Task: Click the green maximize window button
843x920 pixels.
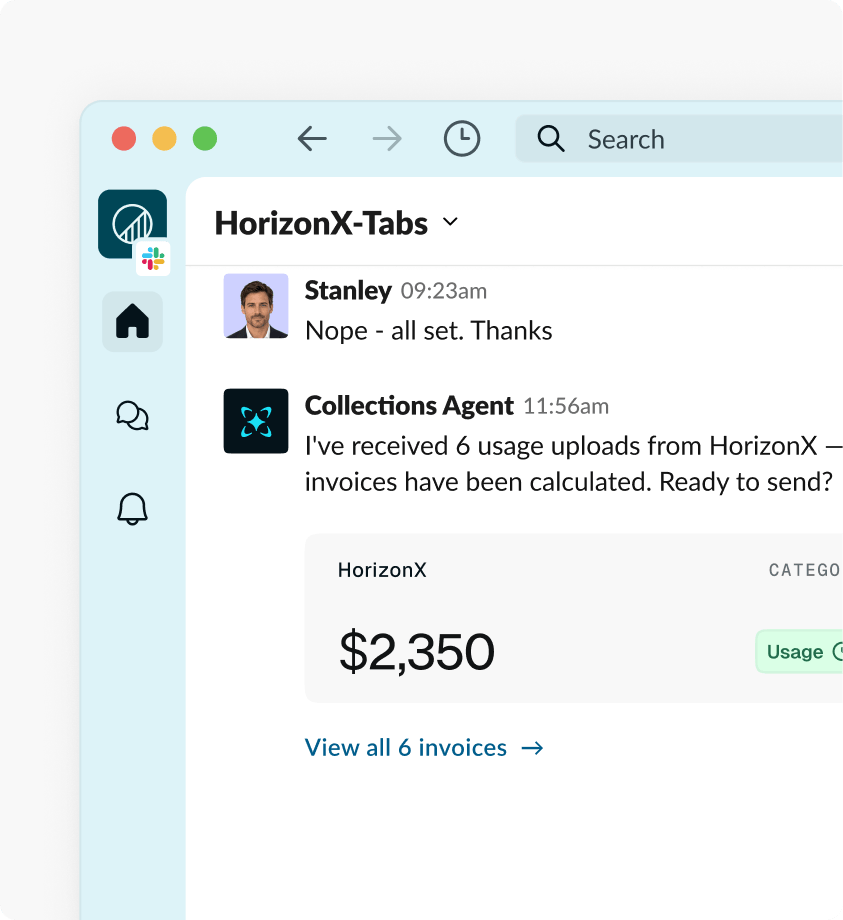Action: [x=205, y=138]
